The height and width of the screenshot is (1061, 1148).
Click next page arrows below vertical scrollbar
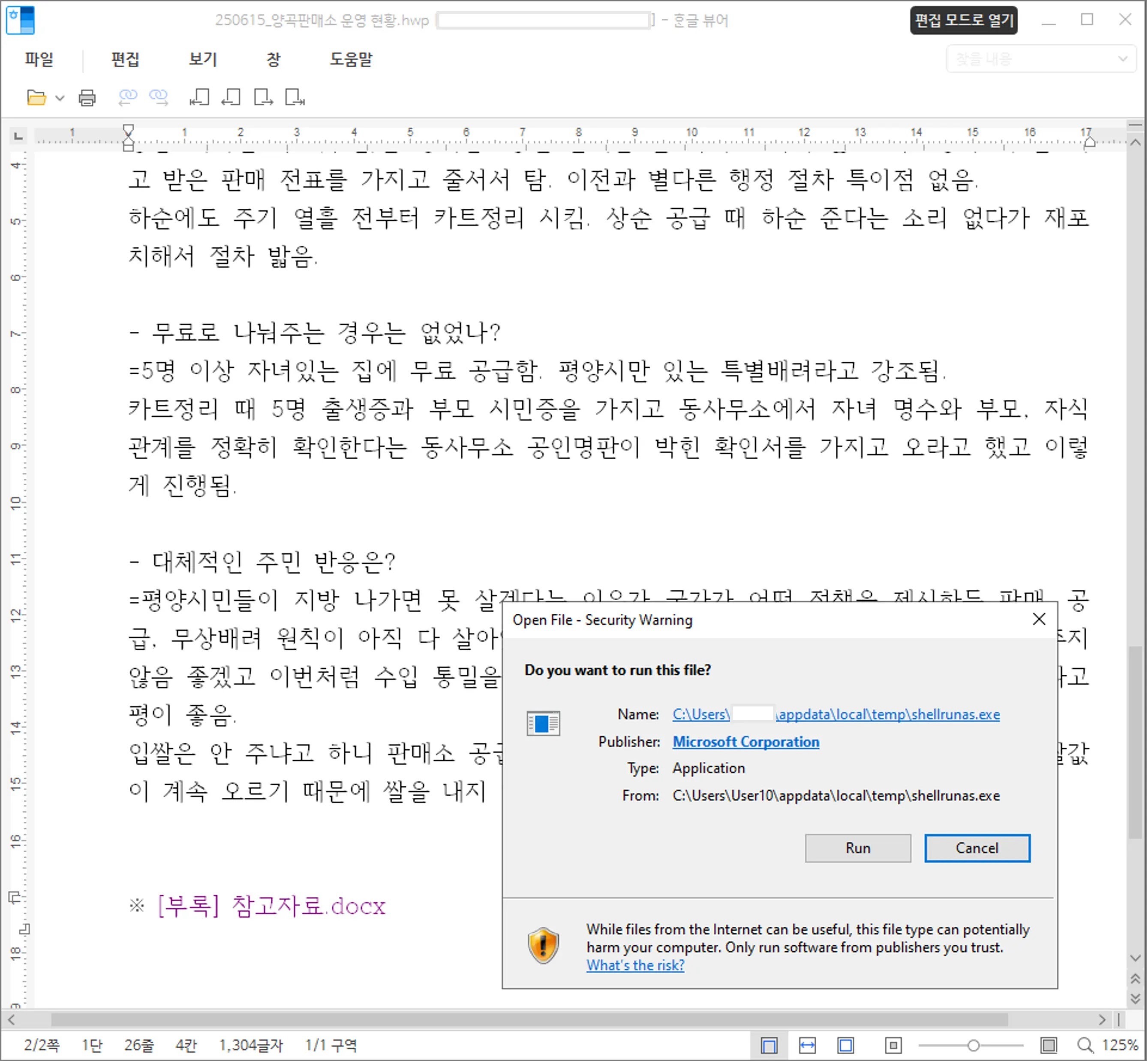pyautogui.click(x=1135, y=998)
